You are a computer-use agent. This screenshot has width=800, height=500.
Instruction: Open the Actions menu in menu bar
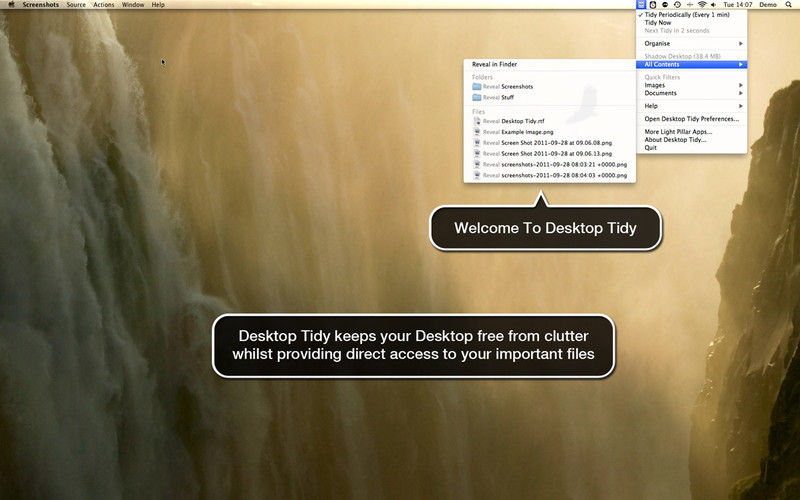(x=104, y=5)
